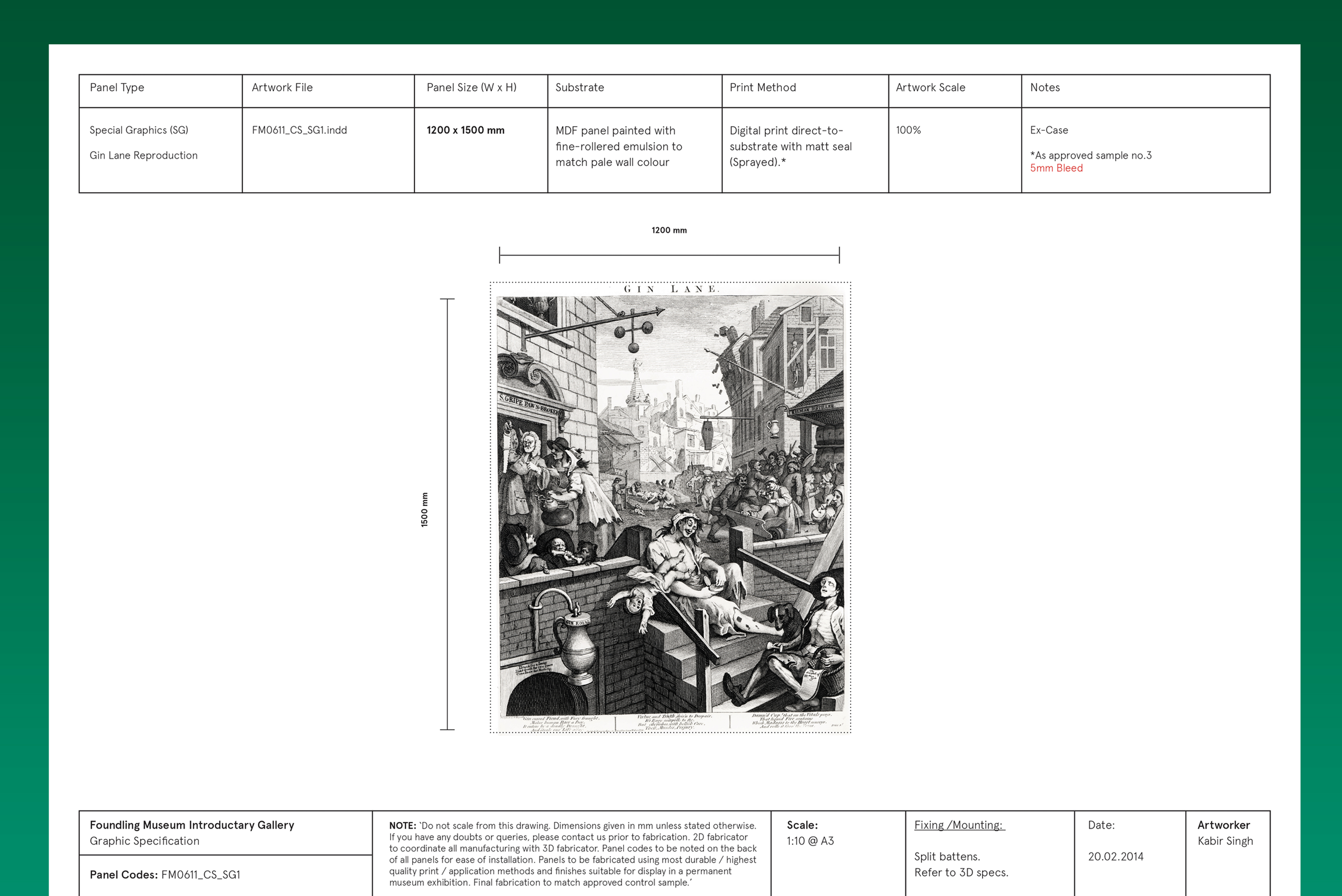1342x896 pixels.
Task: Click the Digital print direct-to-substrate text
Action: (x=790, y=146)
